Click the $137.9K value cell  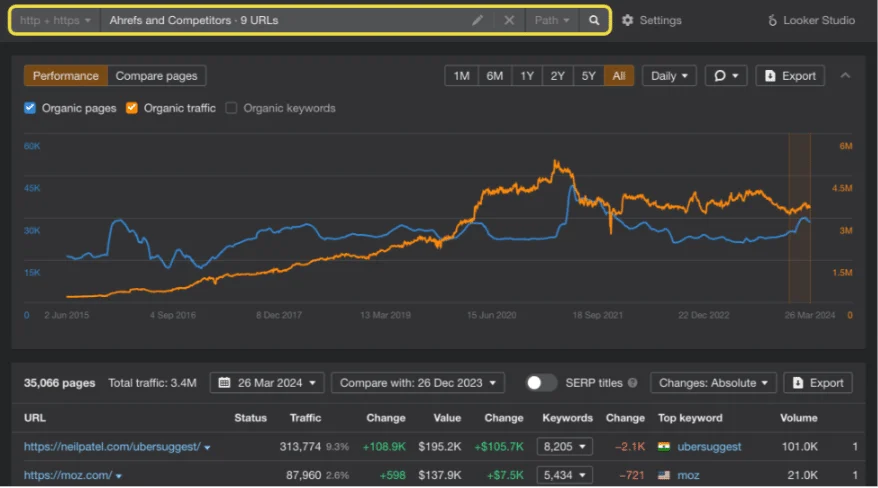click(x=440, y=475)
